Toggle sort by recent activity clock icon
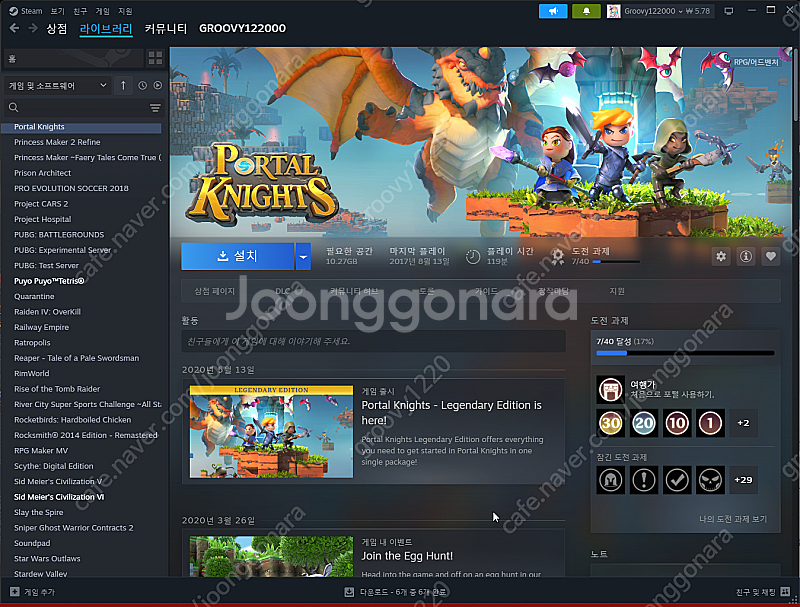This screenshot has height=607, width=800. pos(142,86)
